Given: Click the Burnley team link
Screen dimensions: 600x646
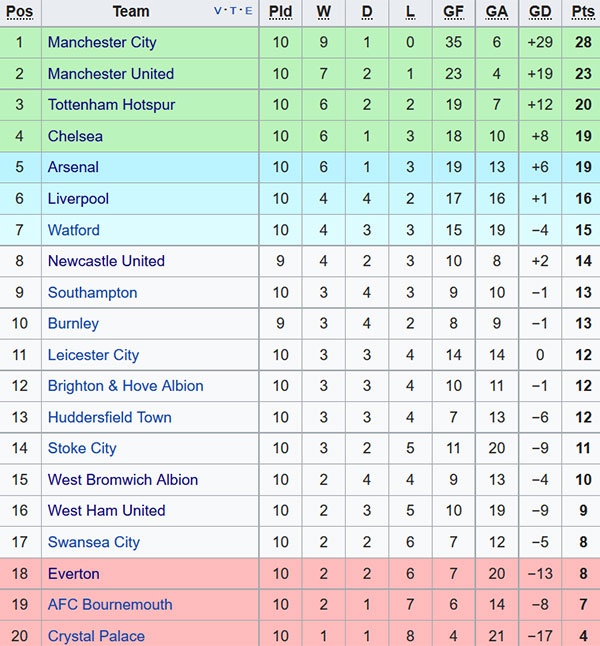Looking at the screenshot, I should coord(73,324).
